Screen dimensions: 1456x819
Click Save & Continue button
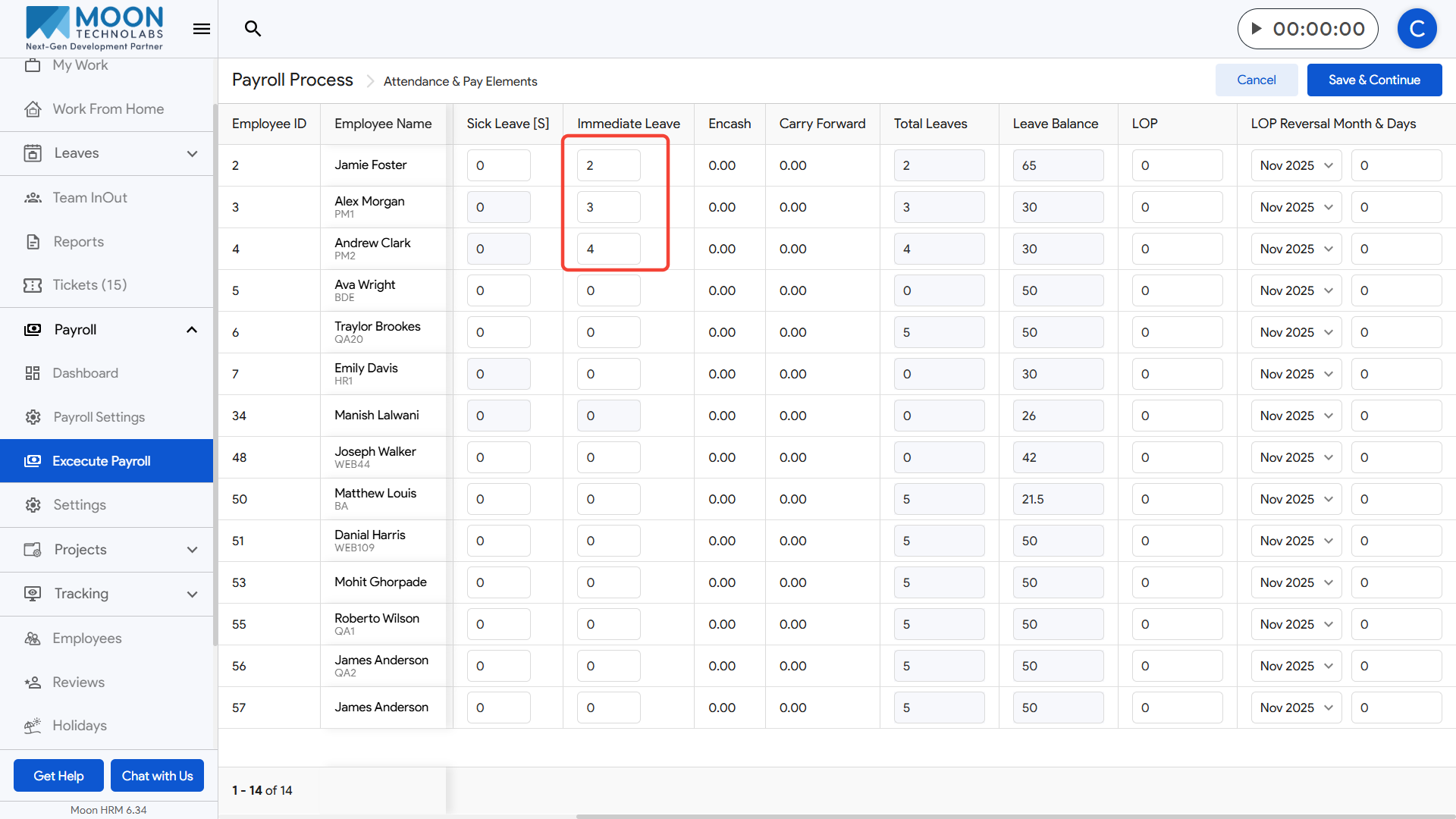pos(1373,80)
